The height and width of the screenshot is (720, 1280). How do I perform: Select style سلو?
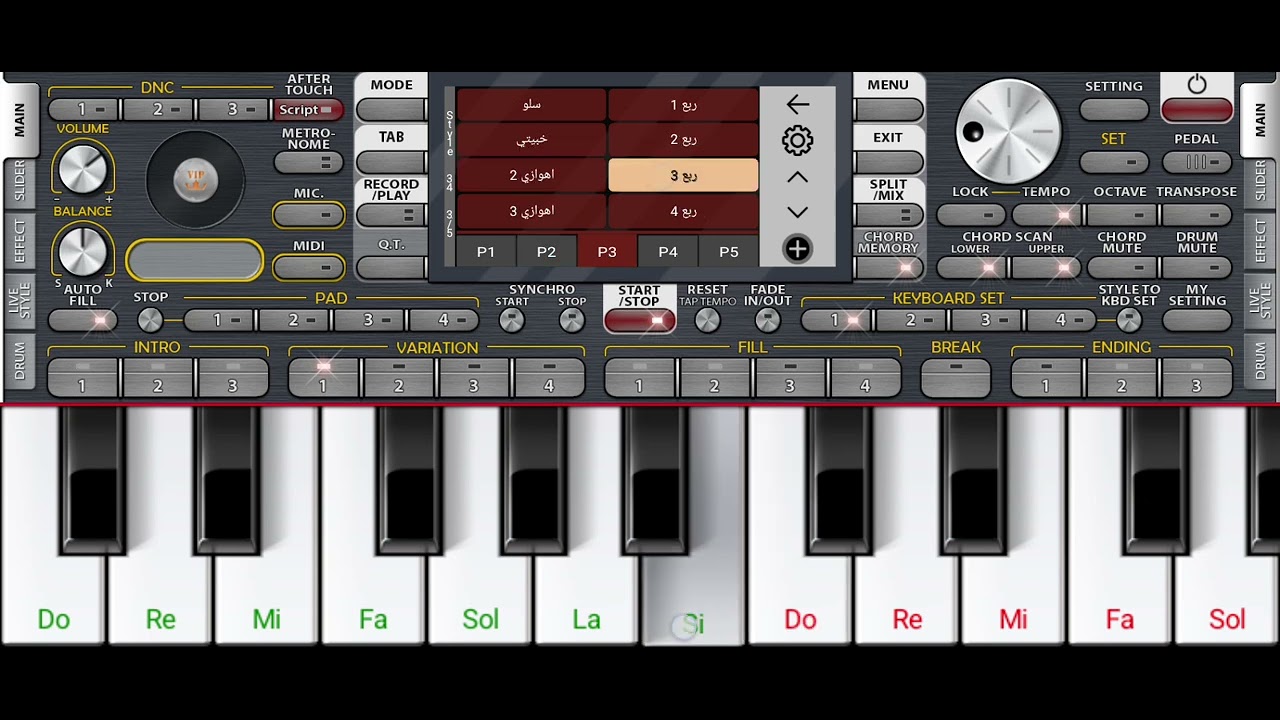click(x=532, y=105)
